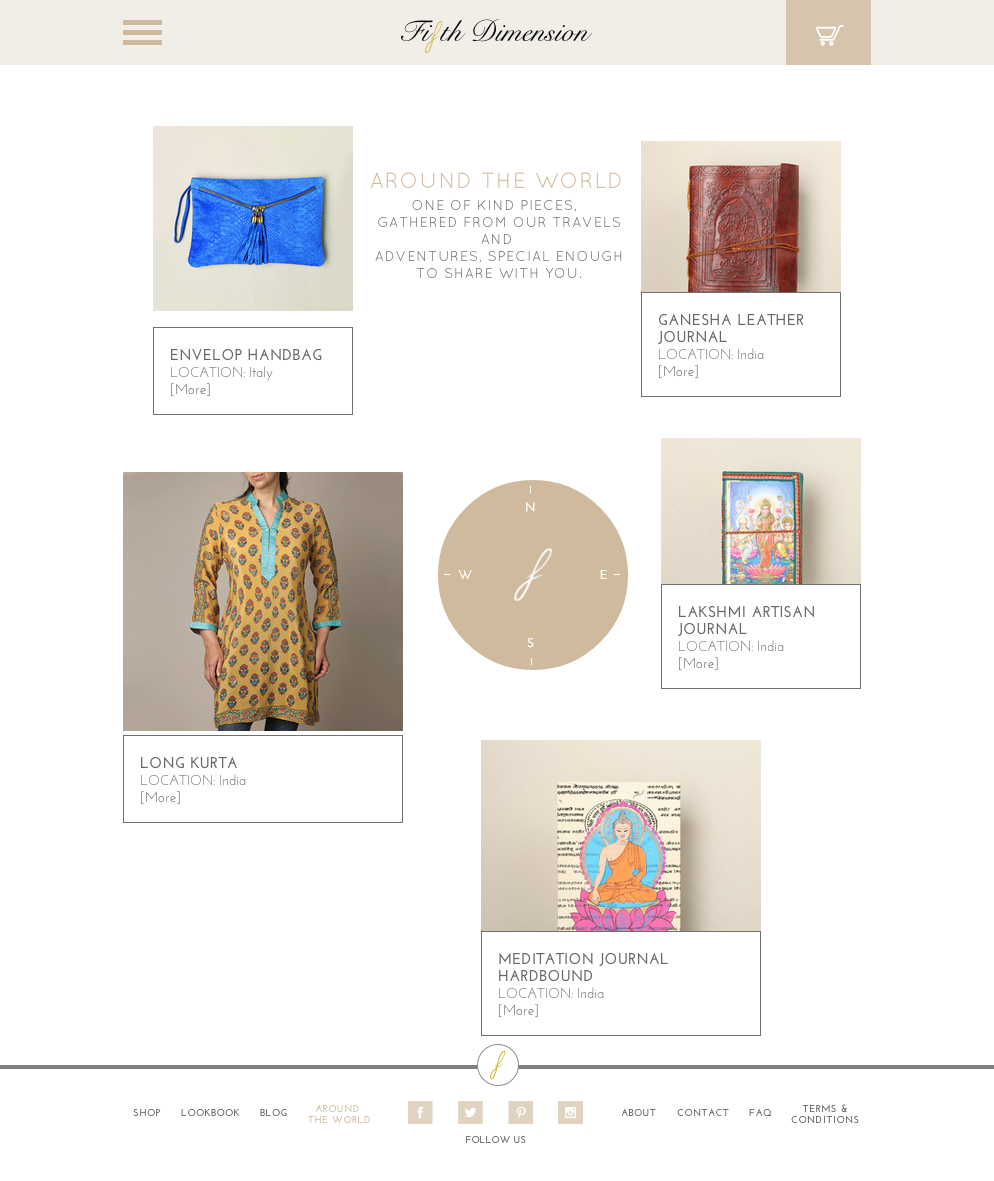Open the hamburger menu icon
This screenshot has height=1181, width=994.
pos(142,32)
